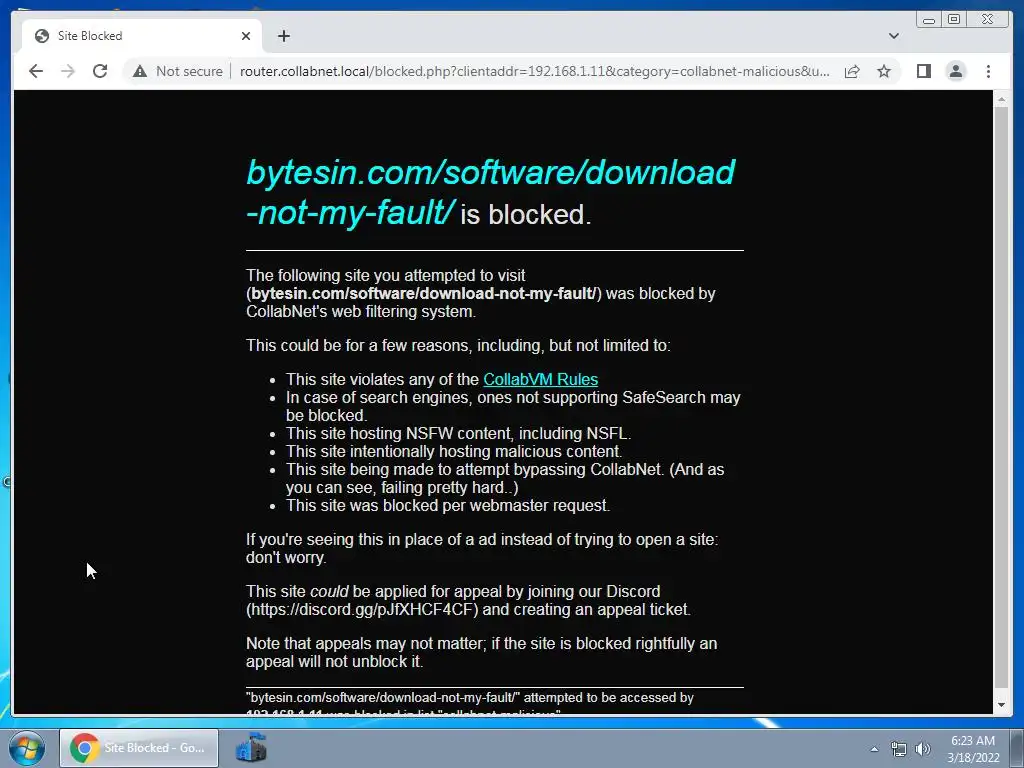Click the Show desktop strip beside the clock

coord(1017,748)
